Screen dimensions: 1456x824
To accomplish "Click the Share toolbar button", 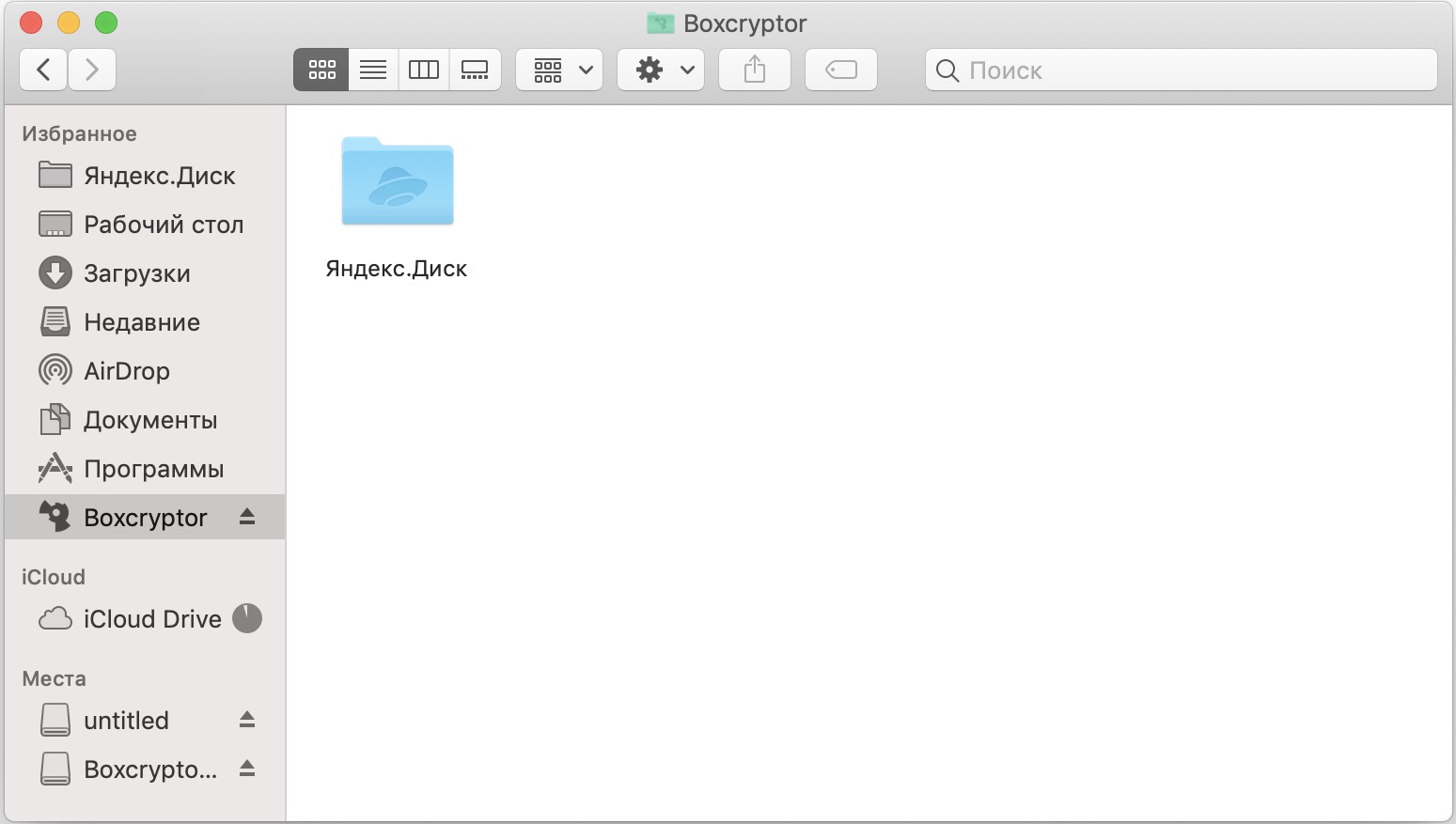I will tap(755, 70).
